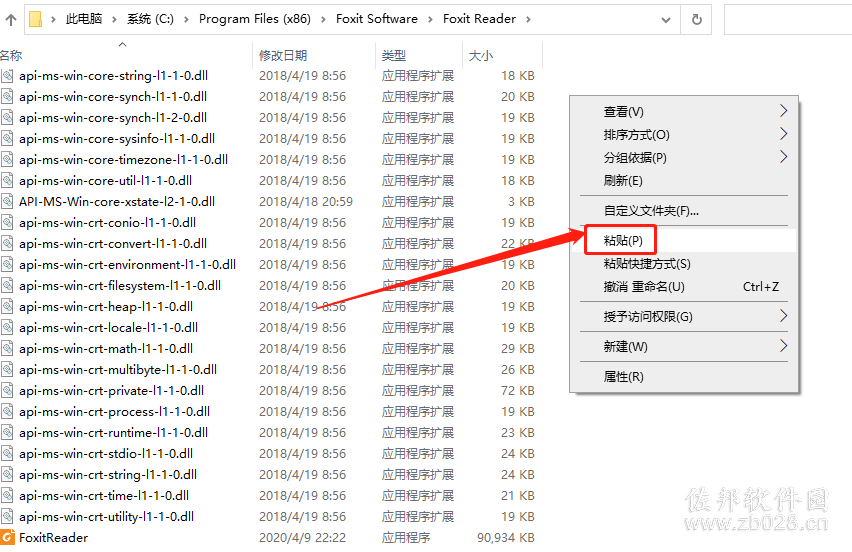Open 排序方式(O) submenu
This screenshot has height=552, width=852.
pos(684,135)
